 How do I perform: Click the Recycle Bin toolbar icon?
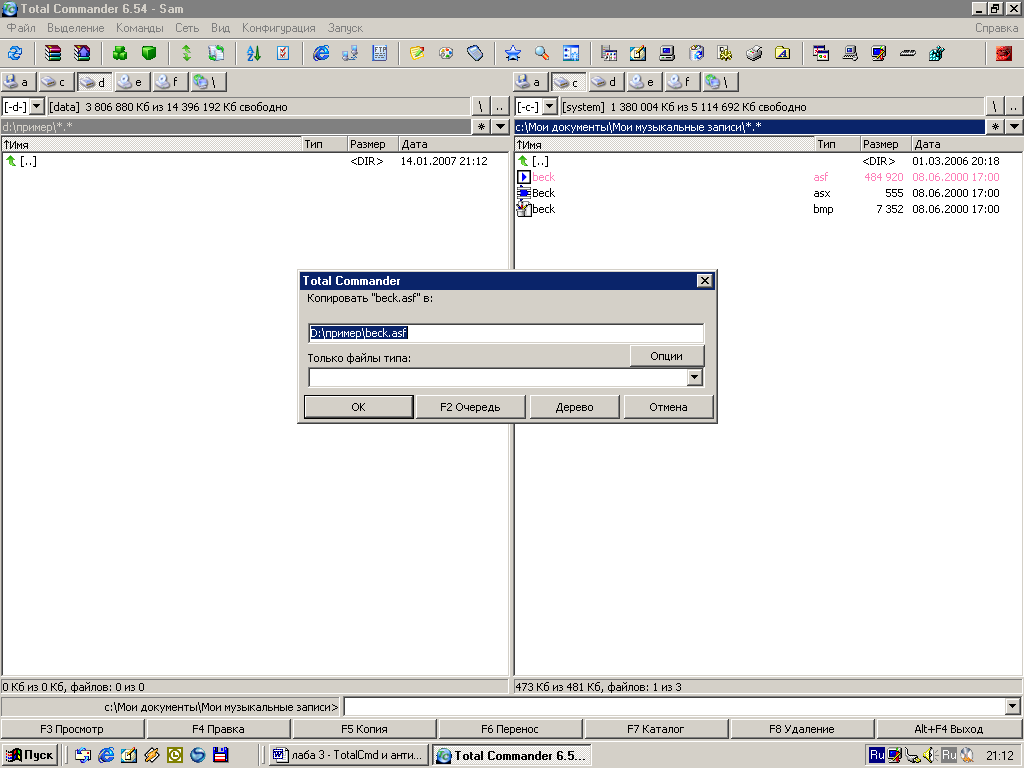tap(696, 54)
